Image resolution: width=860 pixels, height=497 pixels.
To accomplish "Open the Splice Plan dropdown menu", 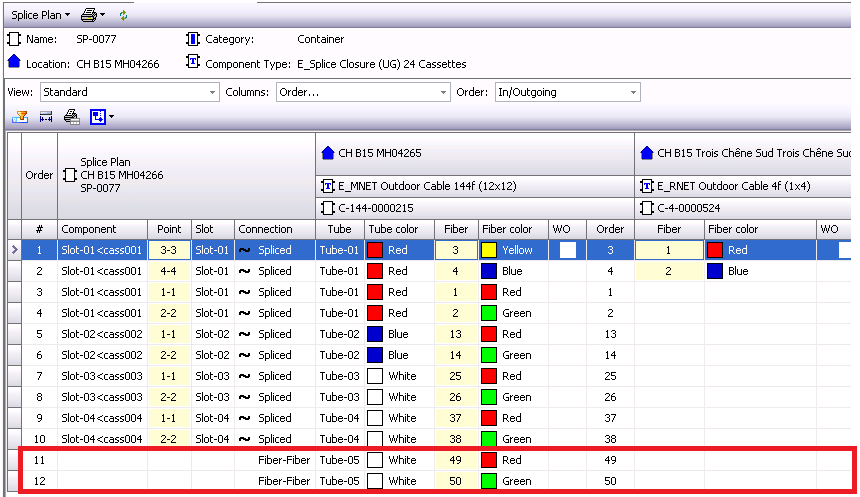I will point(40,15).
